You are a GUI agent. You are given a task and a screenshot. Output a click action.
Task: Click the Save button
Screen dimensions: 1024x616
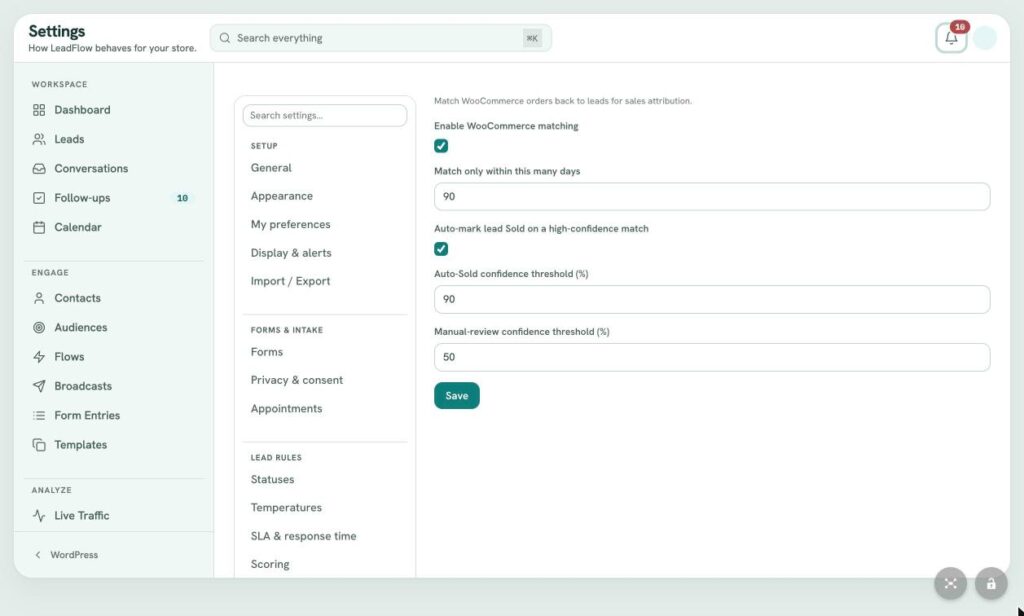[456, 395]
